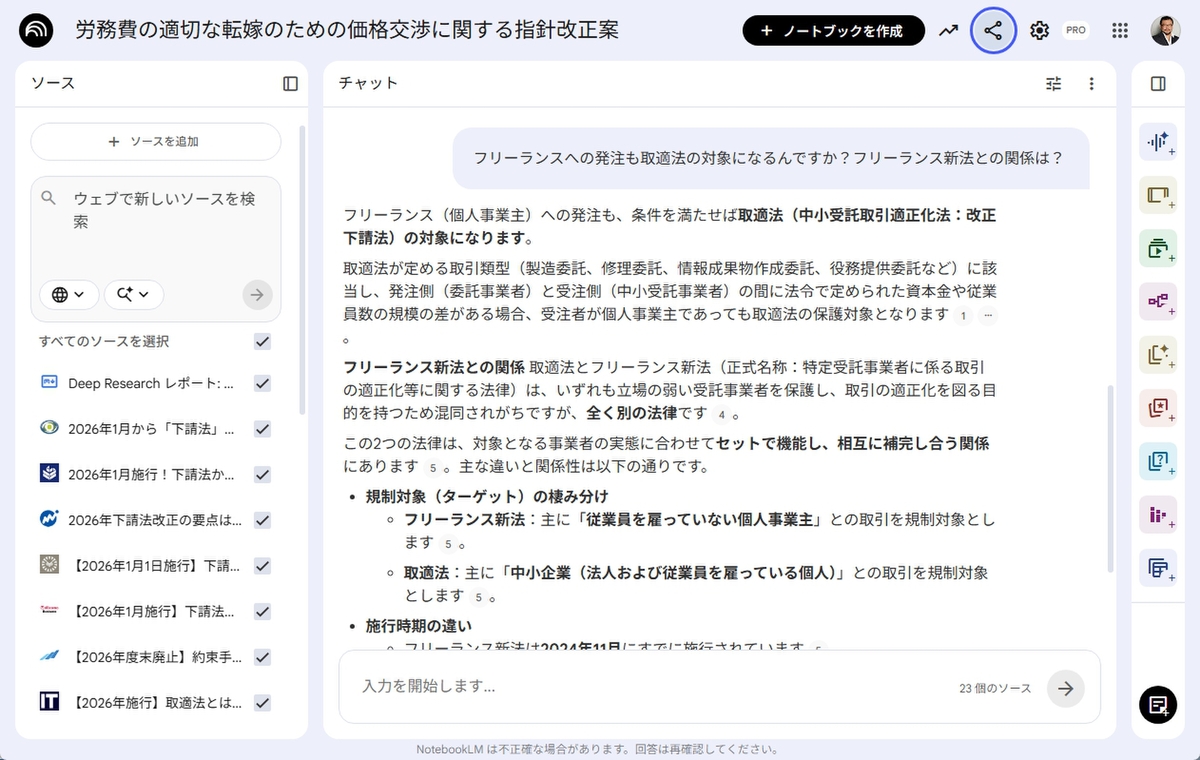Click the notebook title text
Viewport: 1200px width, 760px height.
pyautogui.click(x=347, y=30)
